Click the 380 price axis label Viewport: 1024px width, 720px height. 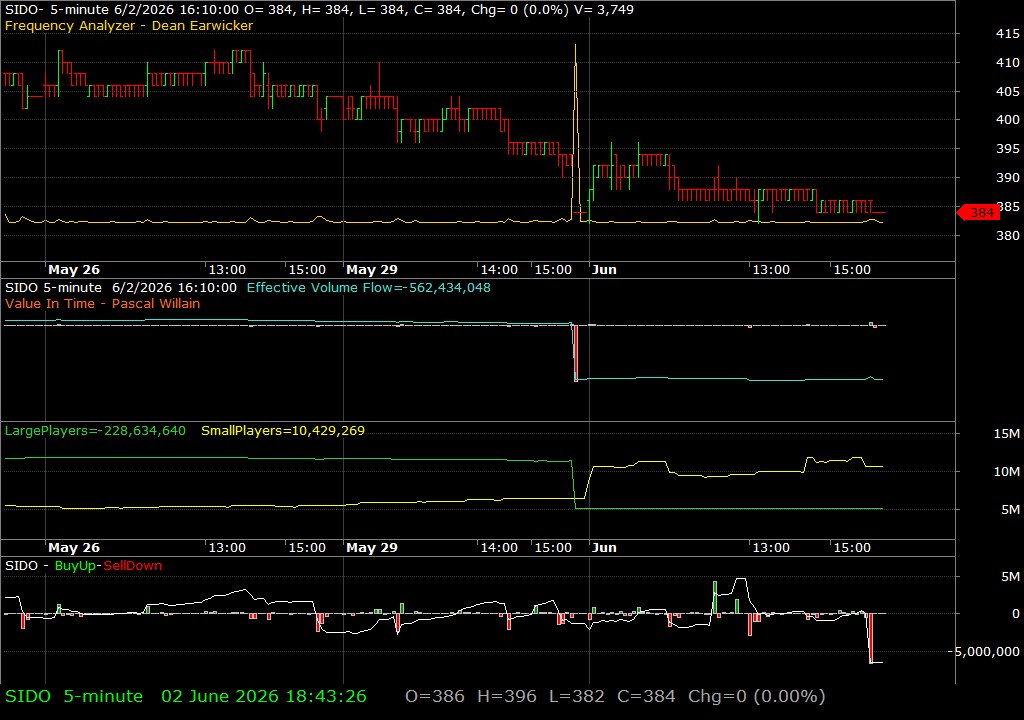[x=1008, y=235]
